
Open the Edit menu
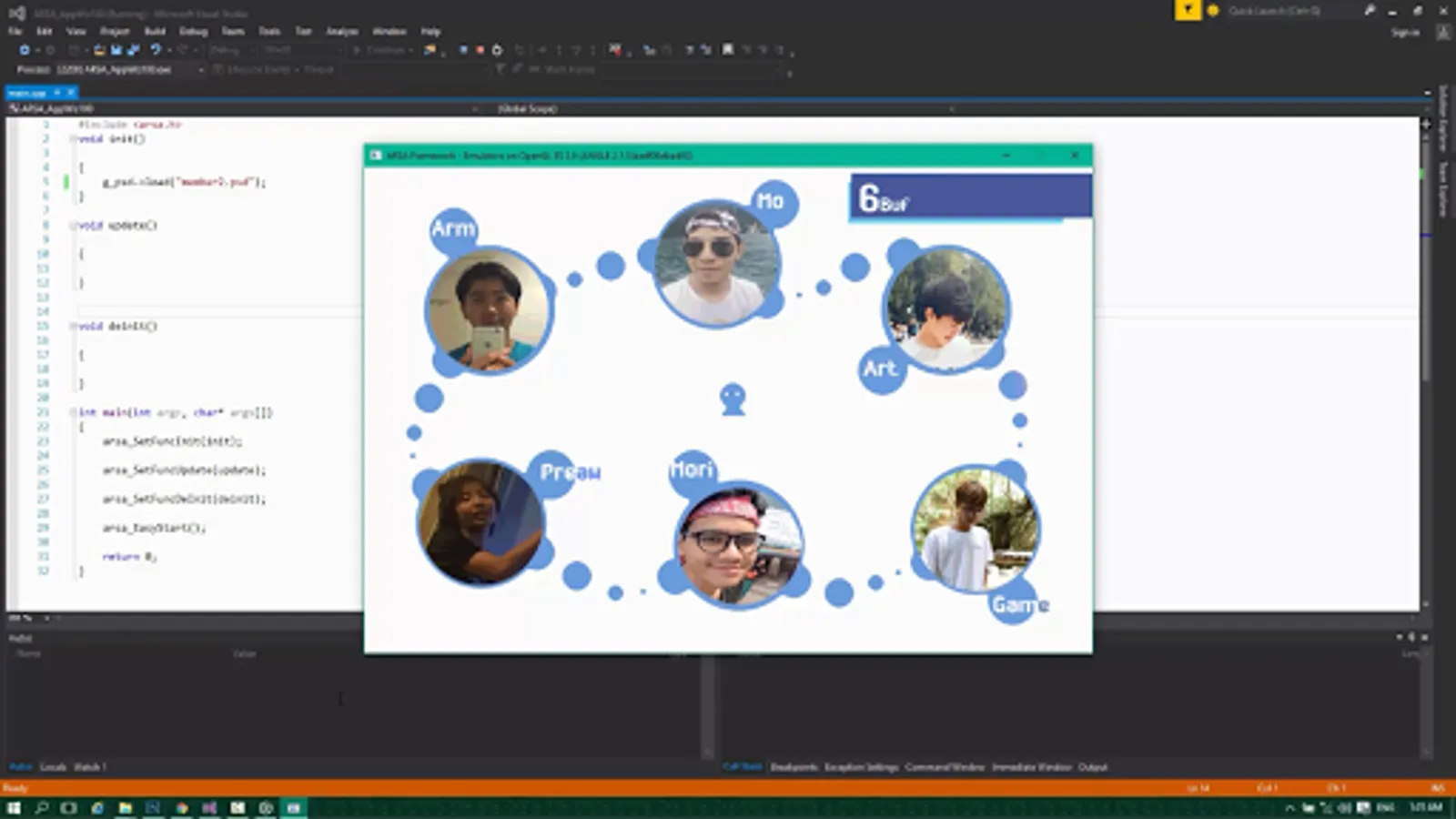[x=45, y=31]
